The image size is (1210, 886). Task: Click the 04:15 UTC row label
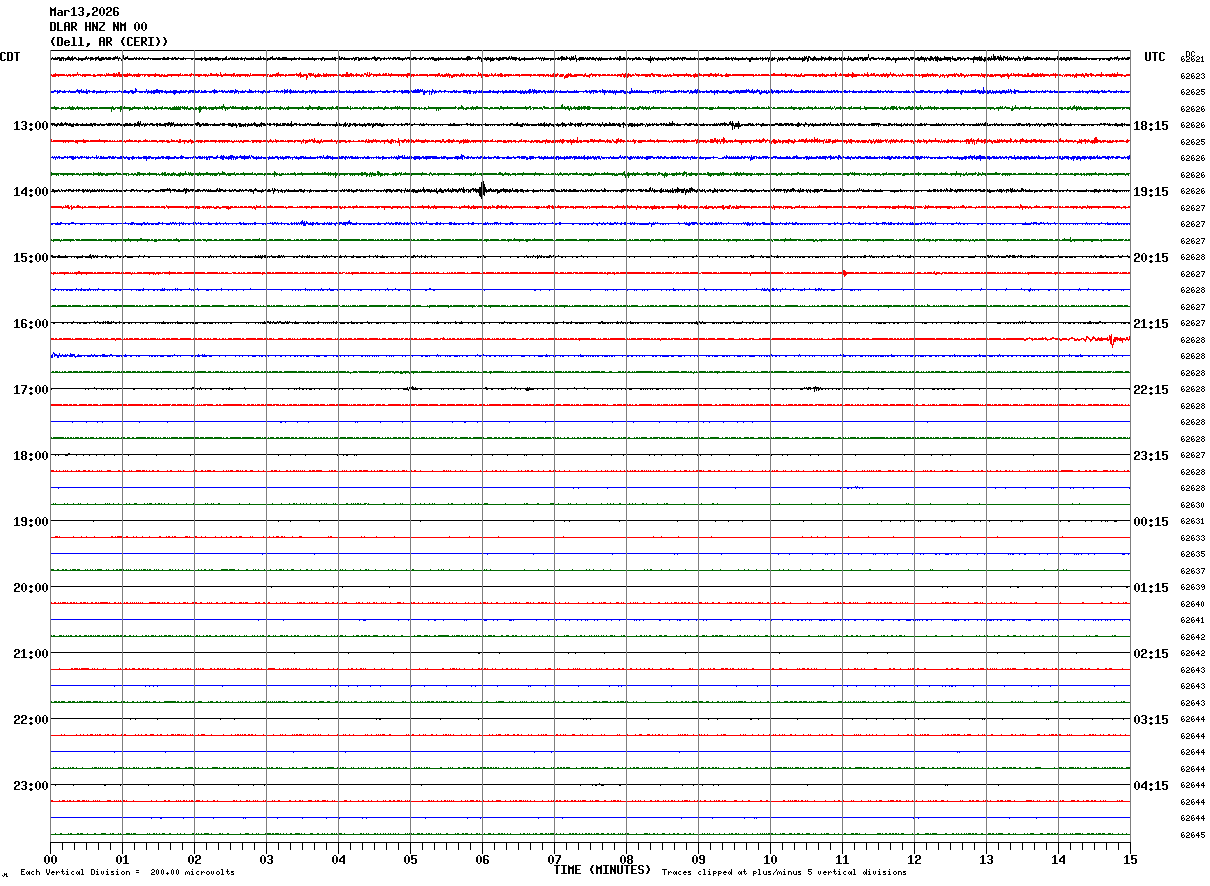pos(1151,786)
